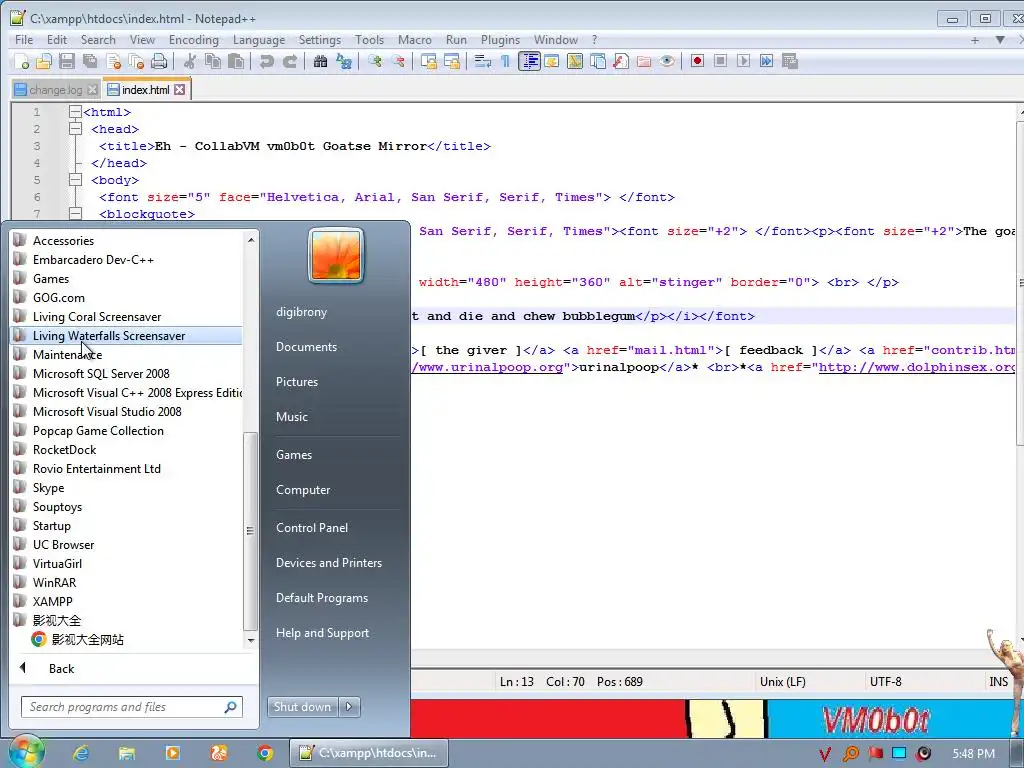Viewport: 1024px width, 768px height.
Task: Click the New file toolbar icon
Action: tap(21, 61)
